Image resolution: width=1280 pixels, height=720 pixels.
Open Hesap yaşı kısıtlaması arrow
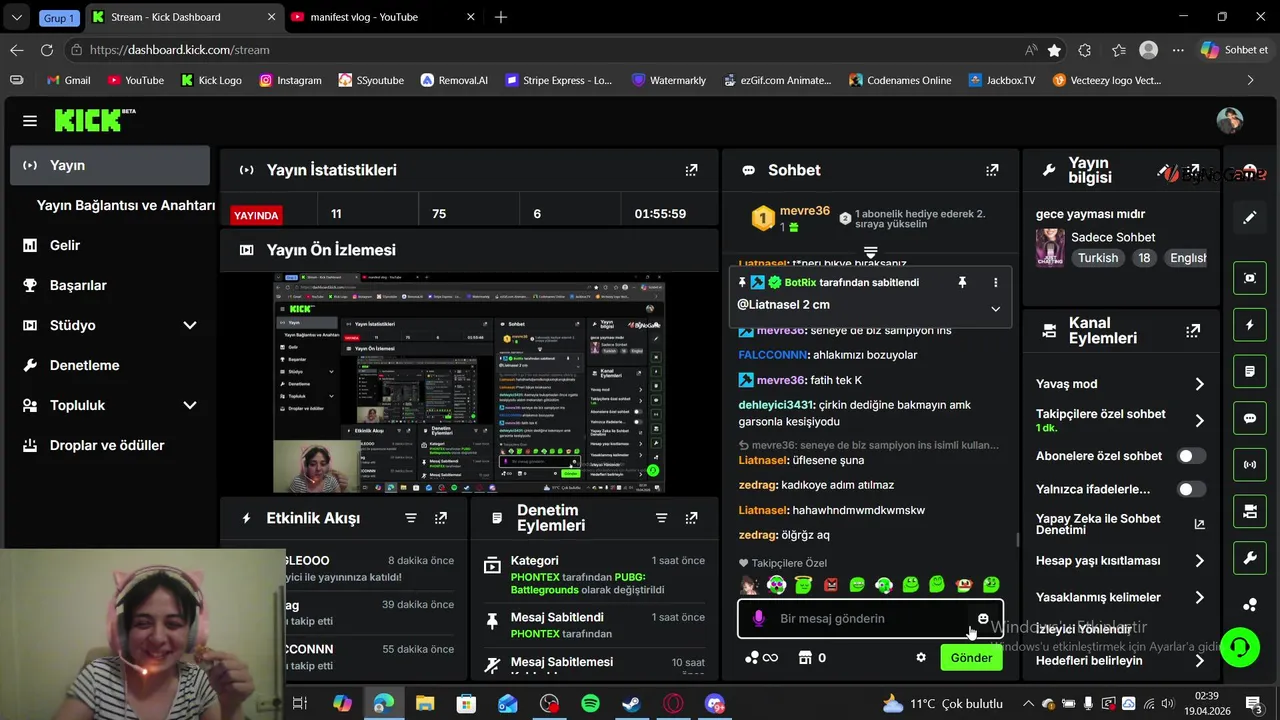[1199, 561]
